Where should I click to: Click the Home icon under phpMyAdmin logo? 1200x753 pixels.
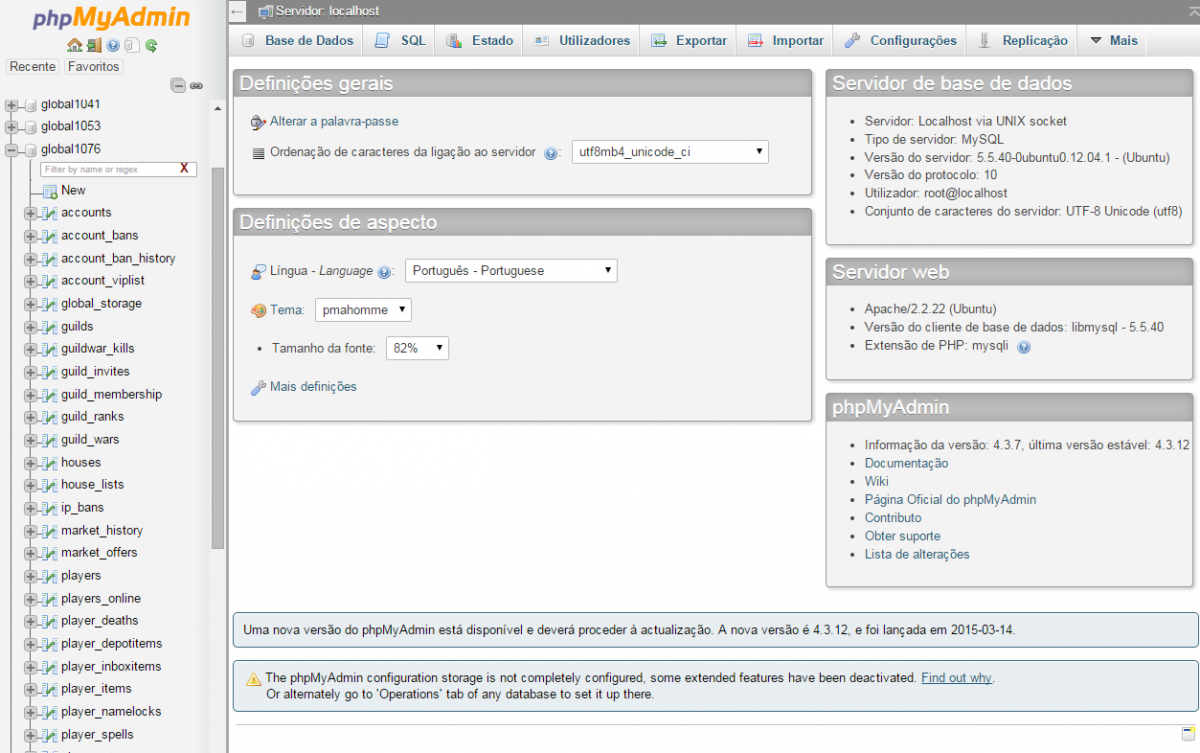tap(74, 45)
